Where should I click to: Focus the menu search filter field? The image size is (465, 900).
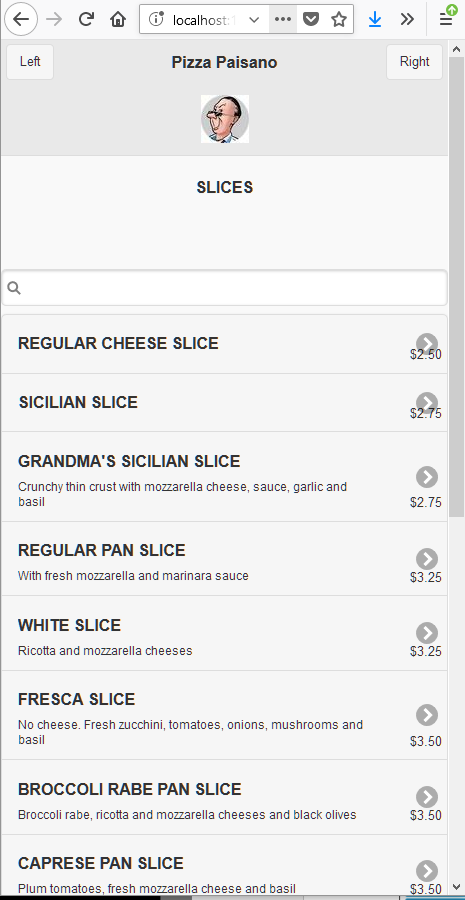click(224, 288)
